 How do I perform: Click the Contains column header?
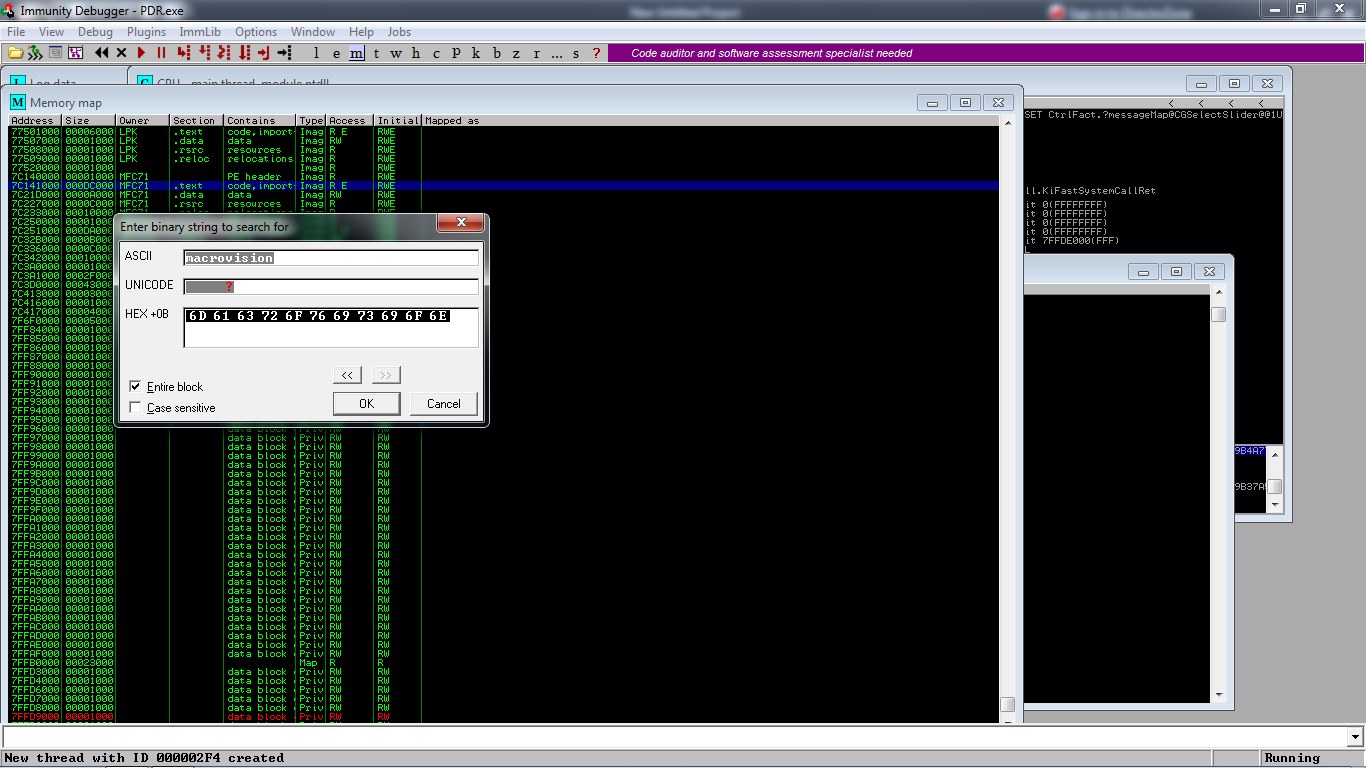pos(260,121)
